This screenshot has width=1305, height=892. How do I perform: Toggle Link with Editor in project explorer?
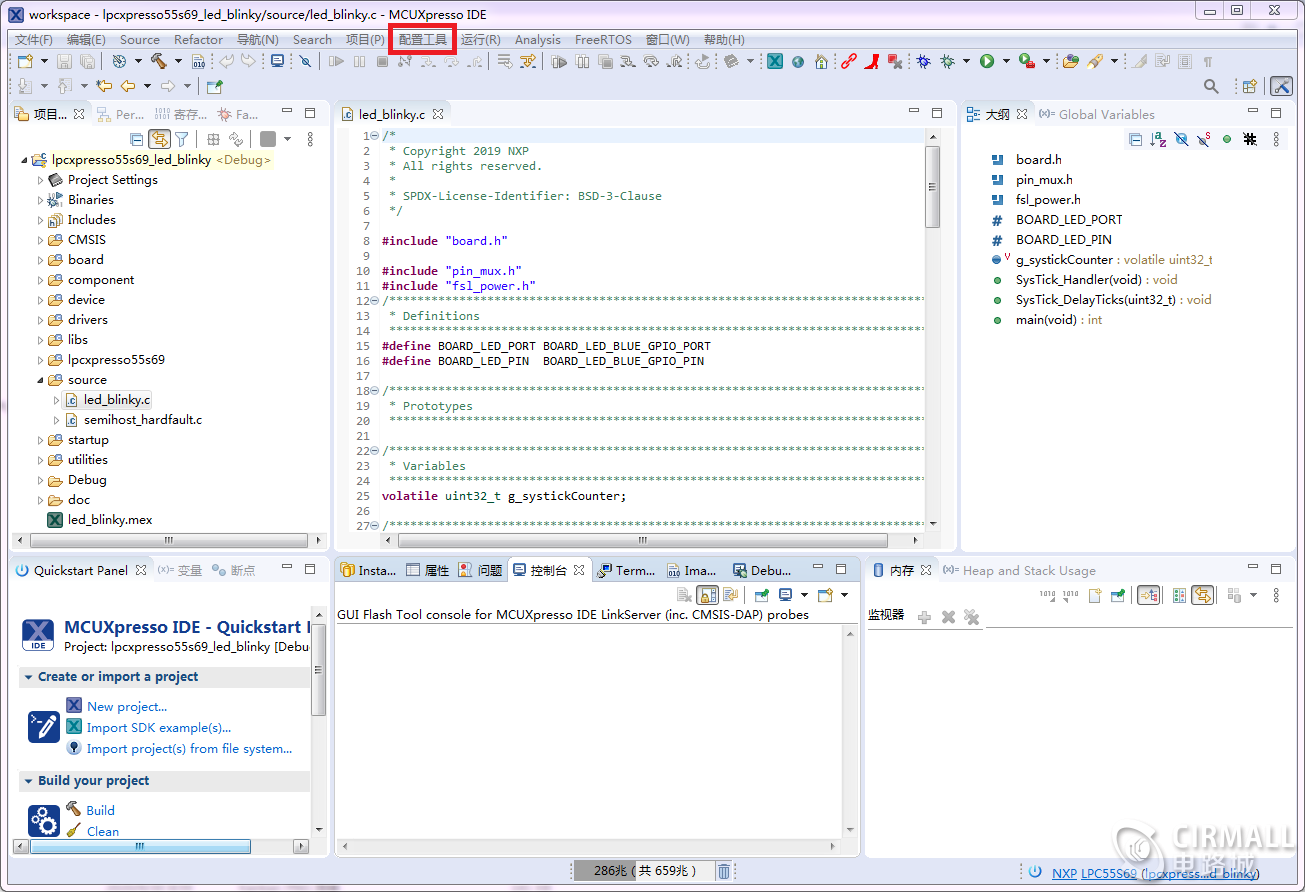pyautogui.click(x=159, y=140)
